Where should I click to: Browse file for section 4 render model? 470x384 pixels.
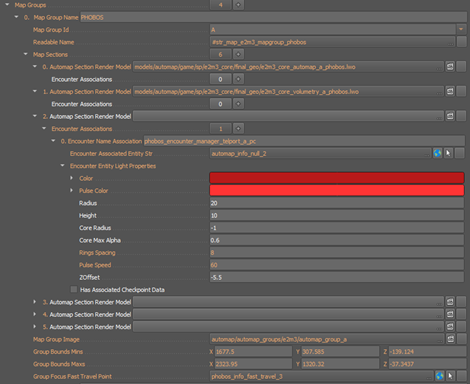tap(450, 314)
